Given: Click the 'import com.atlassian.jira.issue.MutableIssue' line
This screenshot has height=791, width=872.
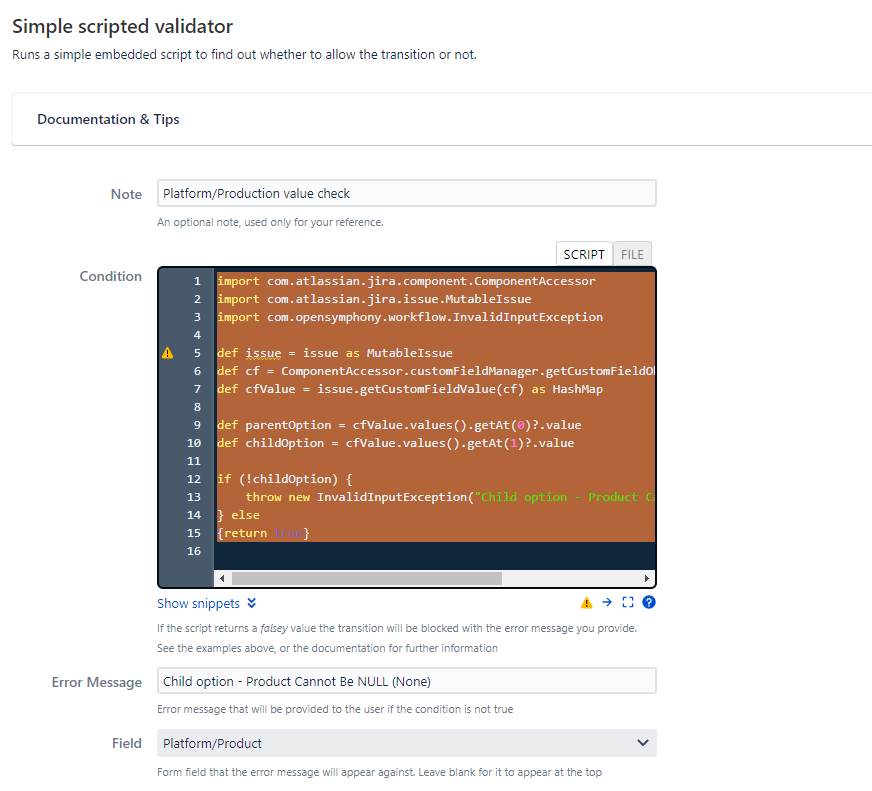Looking at the screenshot, I should click(x=374, y=299).
